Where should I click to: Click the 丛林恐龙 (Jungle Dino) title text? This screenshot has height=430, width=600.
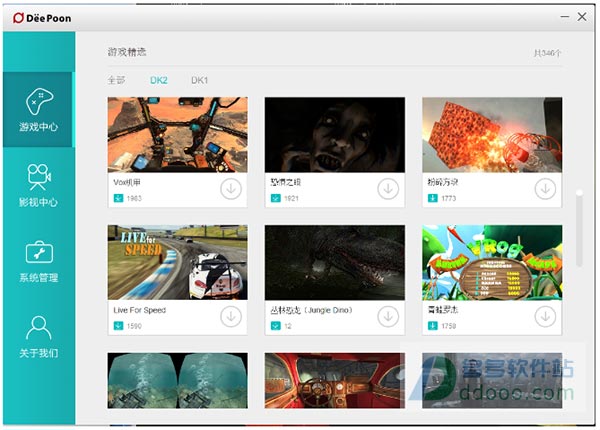click(311, 310)
